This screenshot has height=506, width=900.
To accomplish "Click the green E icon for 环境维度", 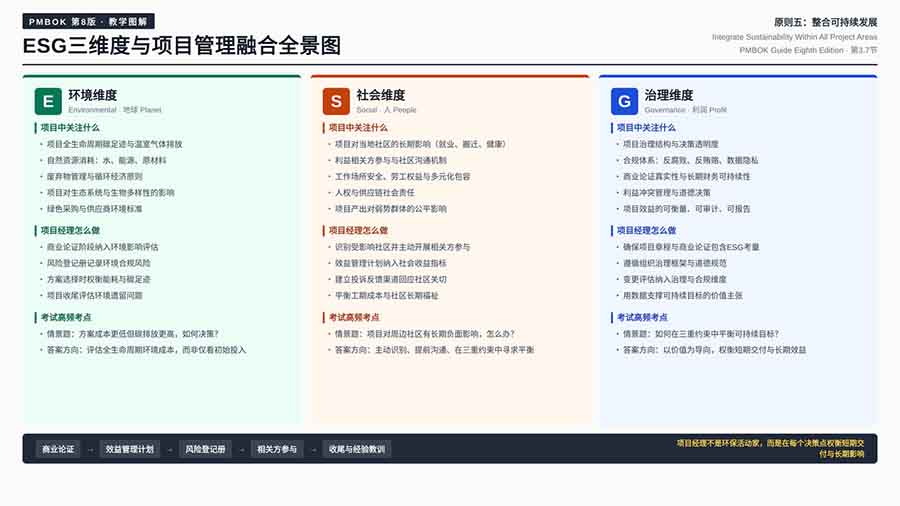I will pos(48,102).
